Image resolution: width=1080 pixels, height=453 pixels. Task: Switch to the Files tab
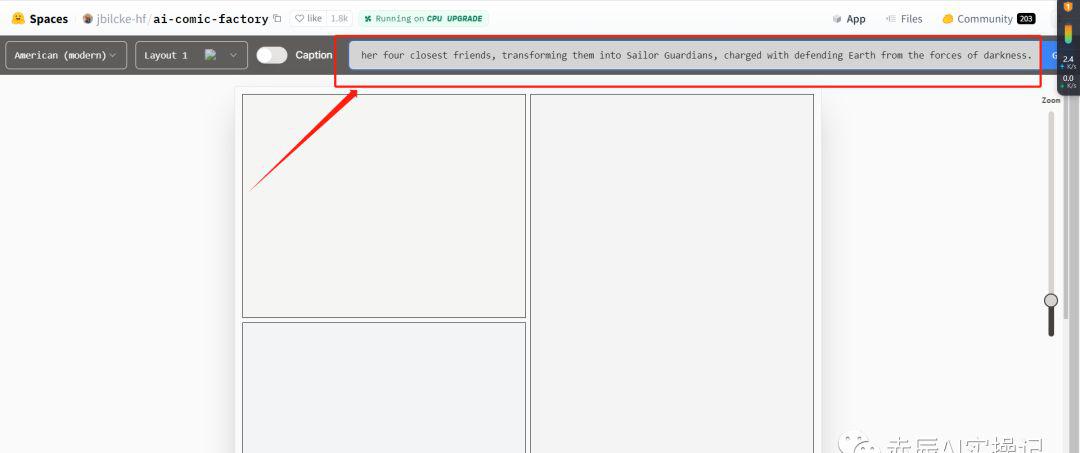point(904,19)
